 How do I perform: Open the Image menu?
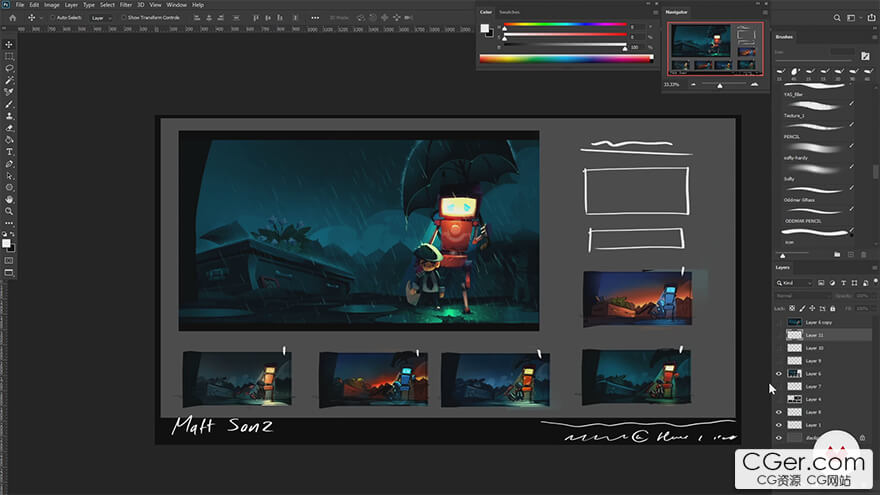click(x=52, y=4)
